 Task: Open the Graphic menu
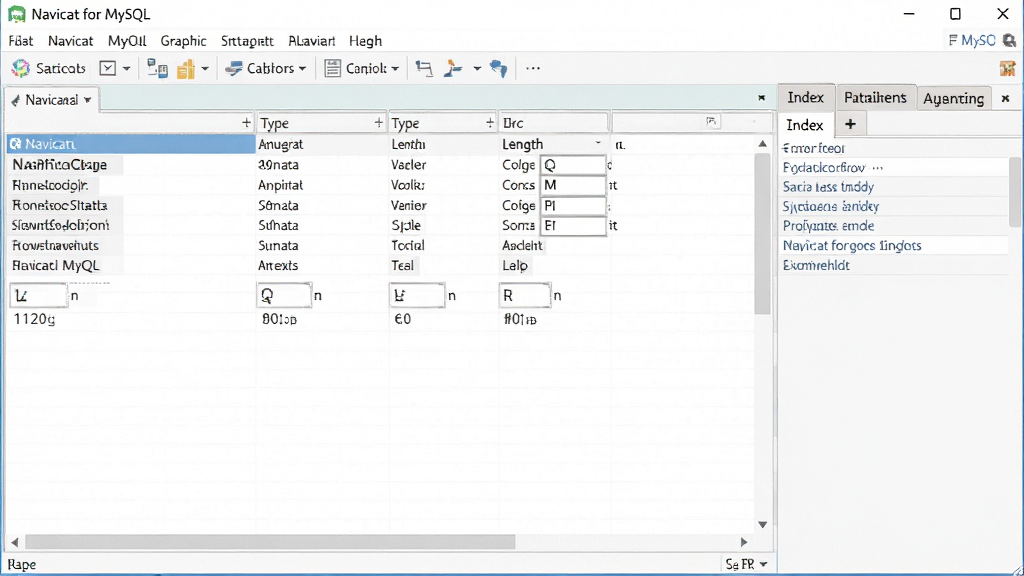click(x=184, y=40)
